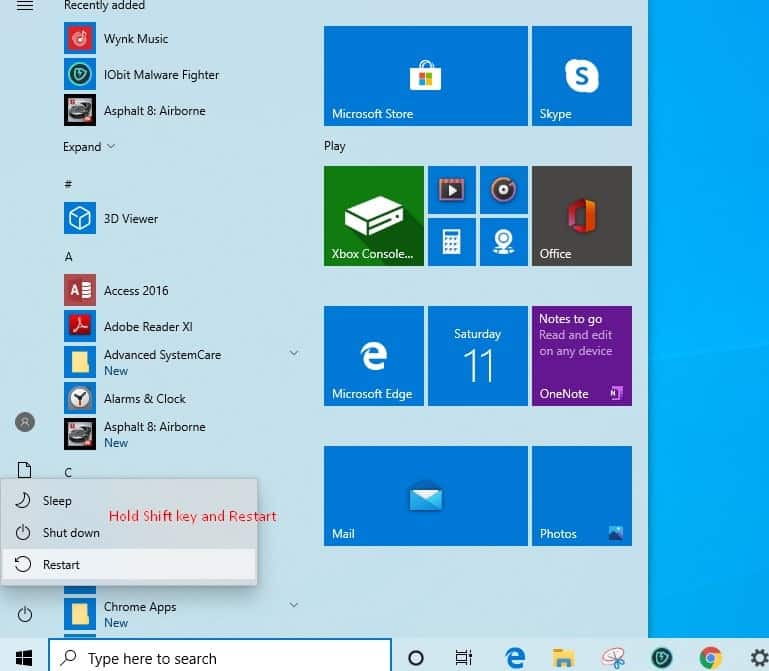Click the 'Type here to search' box
This screenshot has height=671, width=769.
click(220, 658)
